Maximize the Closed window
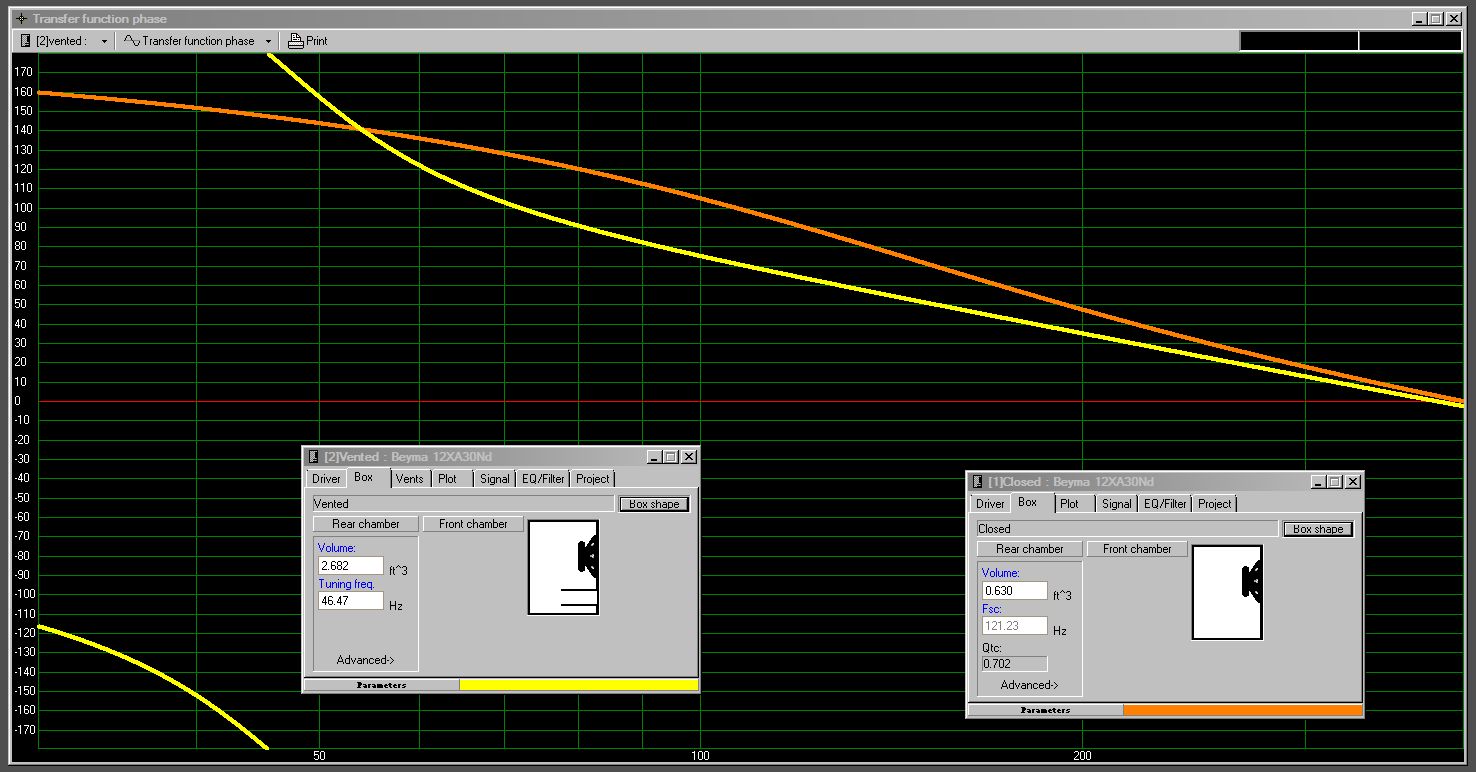1476x772 pixels. click(1335, 482)
